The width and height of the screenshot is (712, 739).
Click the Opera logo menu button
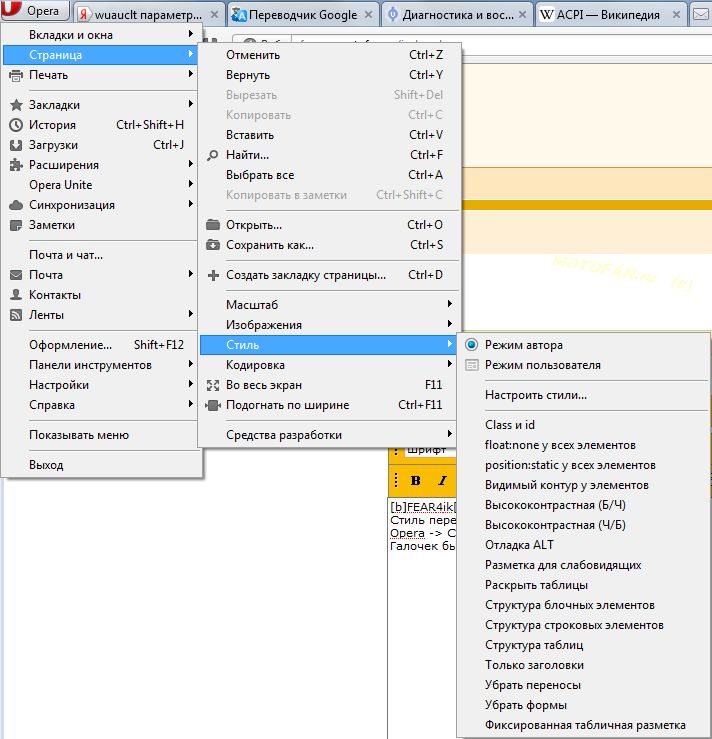coord(34,10)
